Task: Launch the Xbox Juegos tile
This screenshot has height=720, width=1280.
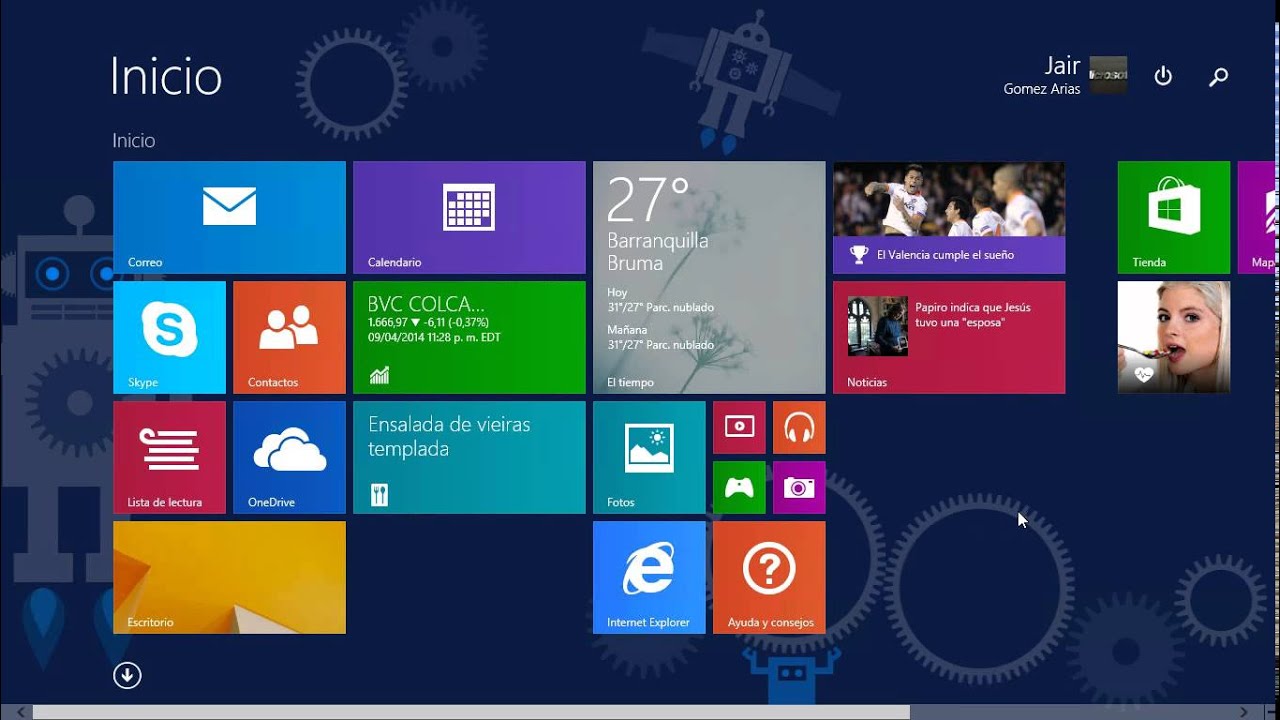Action: tap(739, 487)
